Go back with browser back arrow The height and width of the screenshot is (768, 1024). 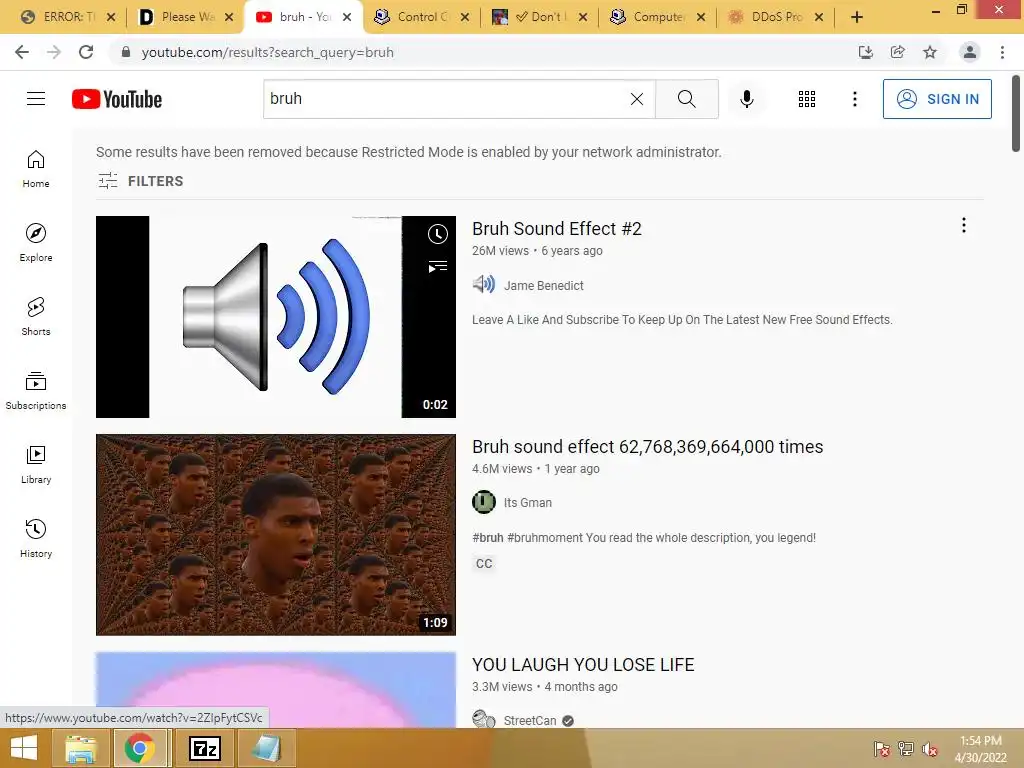tap(22, 52)
